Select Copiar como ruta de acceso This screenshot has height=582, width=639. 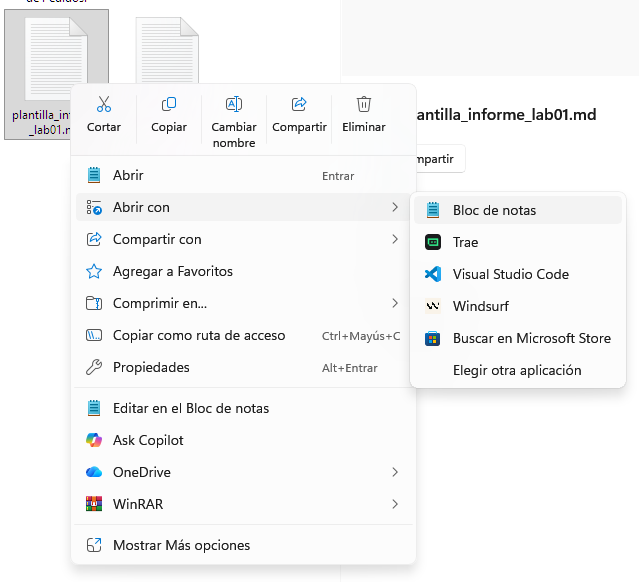coord(198,335)
